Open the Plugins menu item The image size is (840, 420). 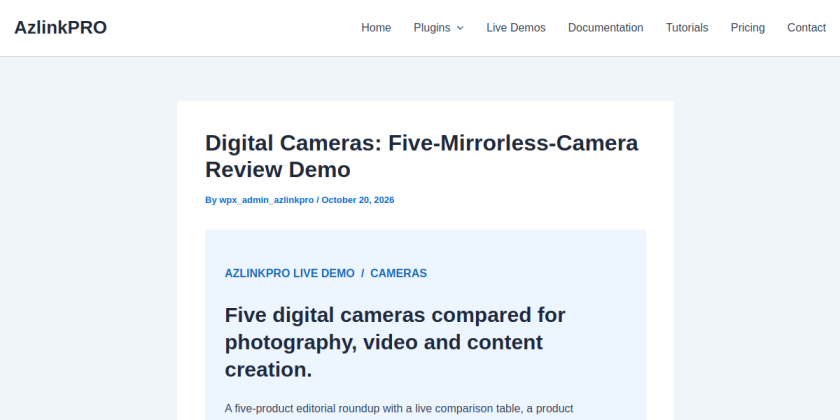tap(432, 28)
